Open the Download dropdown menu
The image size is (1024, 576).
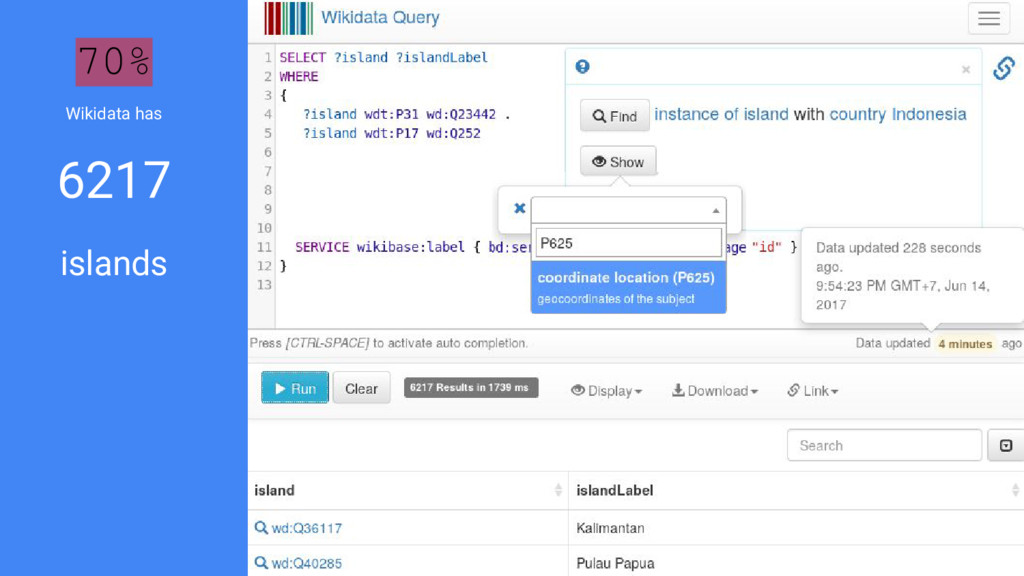tap(715, 391)
